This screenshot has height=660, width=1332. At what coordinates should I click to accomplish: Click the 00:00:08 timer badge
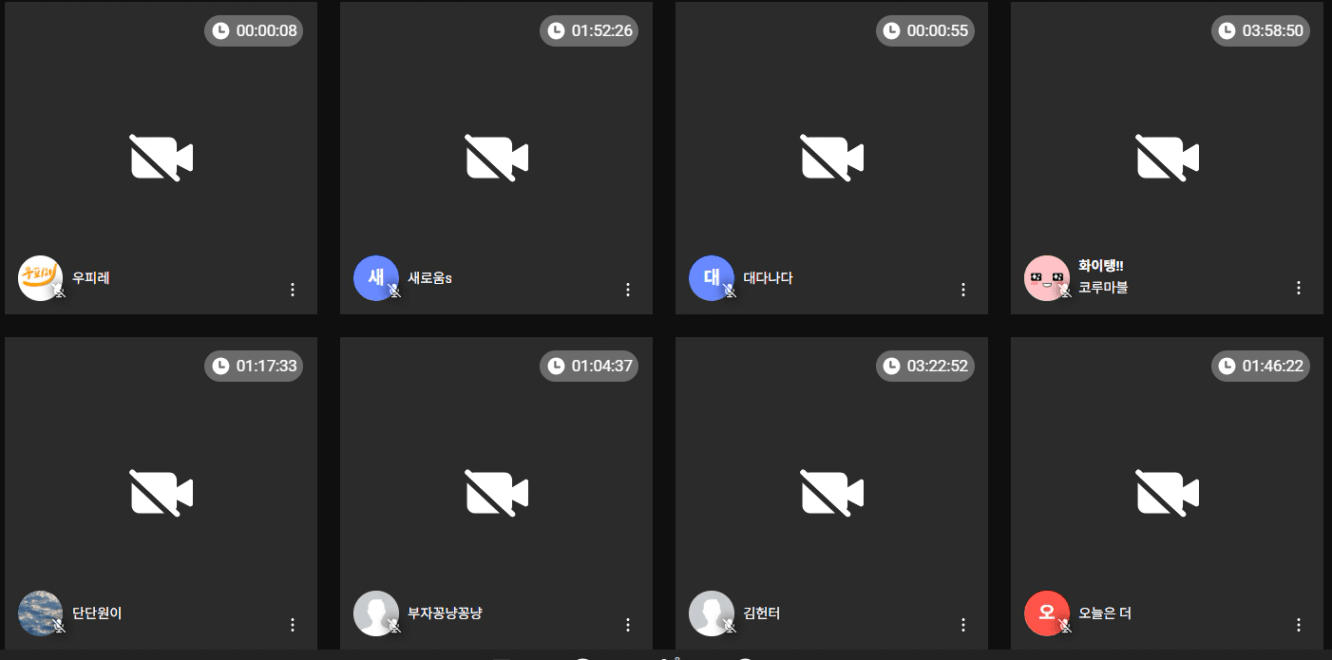tap(254, 31)
